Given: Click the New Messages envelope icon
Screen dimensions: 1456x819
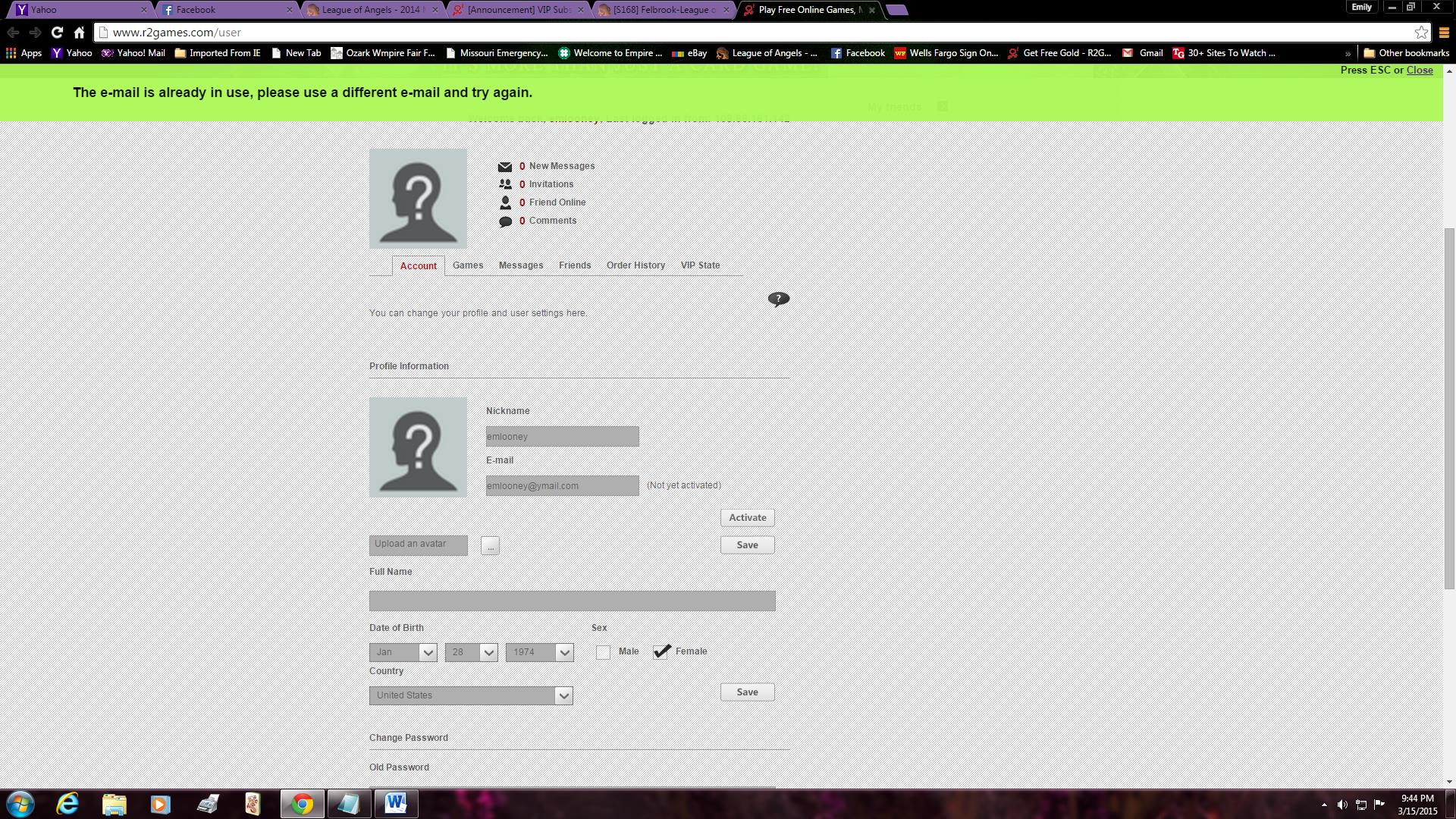Looking at the screenshot, I should click(505, 167).
